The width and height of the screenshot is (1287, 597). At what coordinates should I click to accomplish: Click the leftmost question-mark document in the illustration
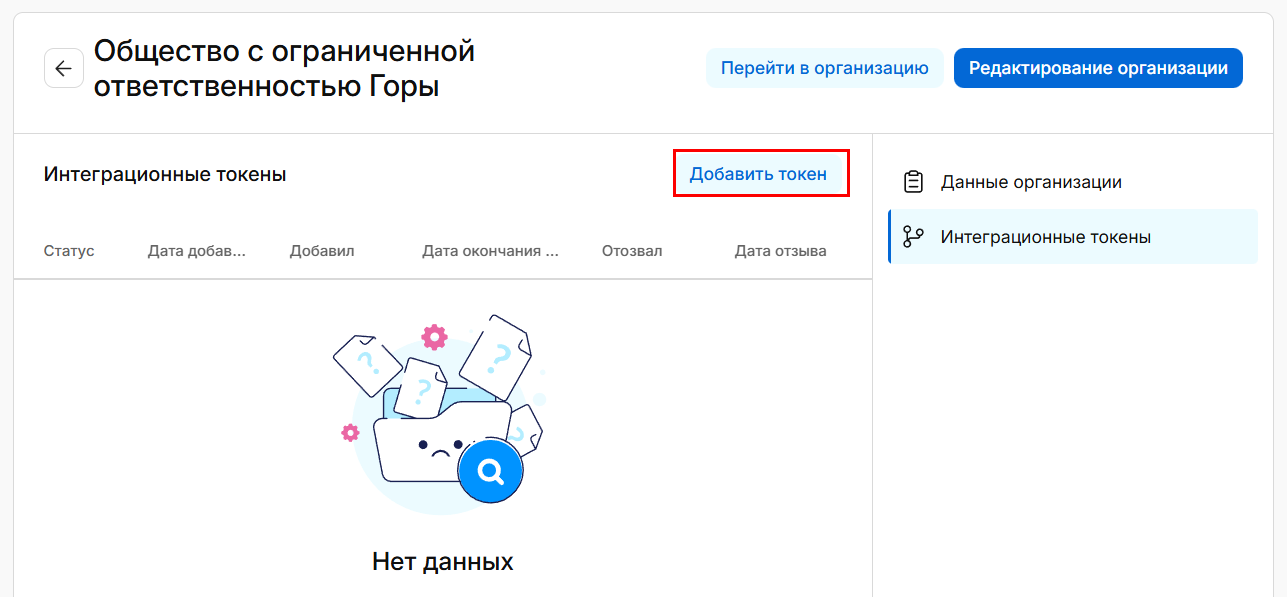[365, 363]
